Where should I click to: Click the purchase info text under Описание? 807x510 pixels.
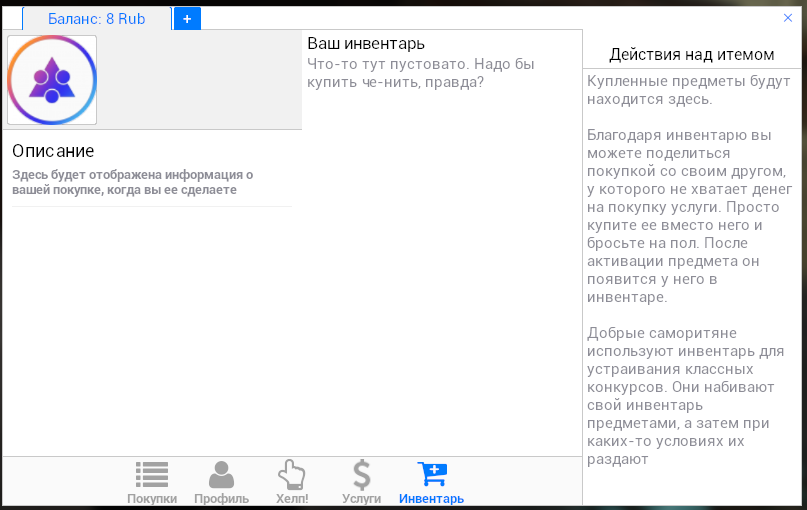pyautogui.click(x=132, y=182)
